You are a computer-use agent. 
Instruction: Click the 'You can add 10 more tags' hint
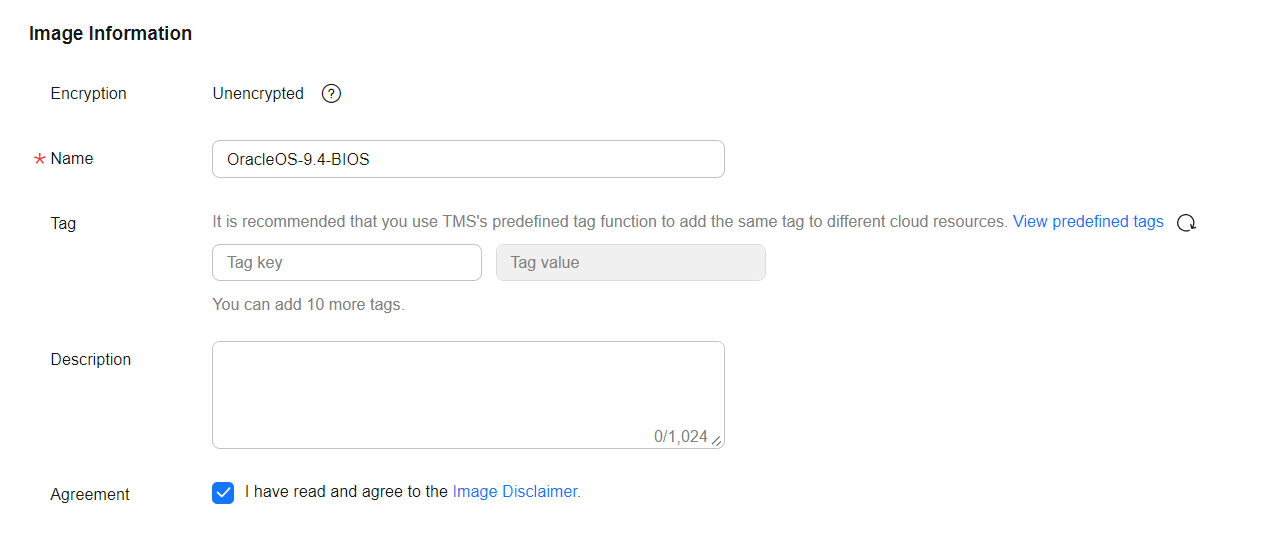[308, 305]
